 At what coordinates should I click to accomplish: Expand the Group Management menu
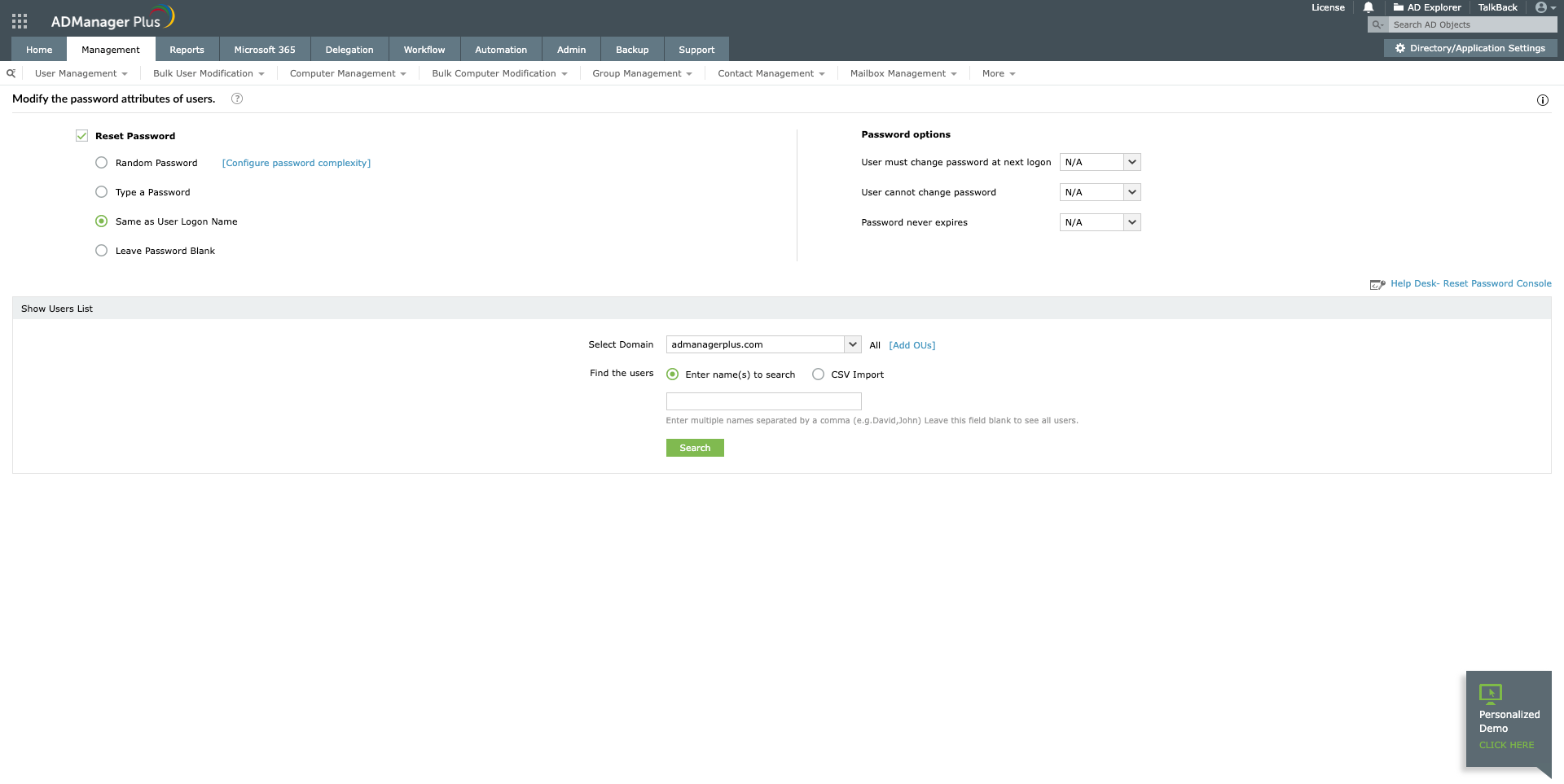[642, 73]
